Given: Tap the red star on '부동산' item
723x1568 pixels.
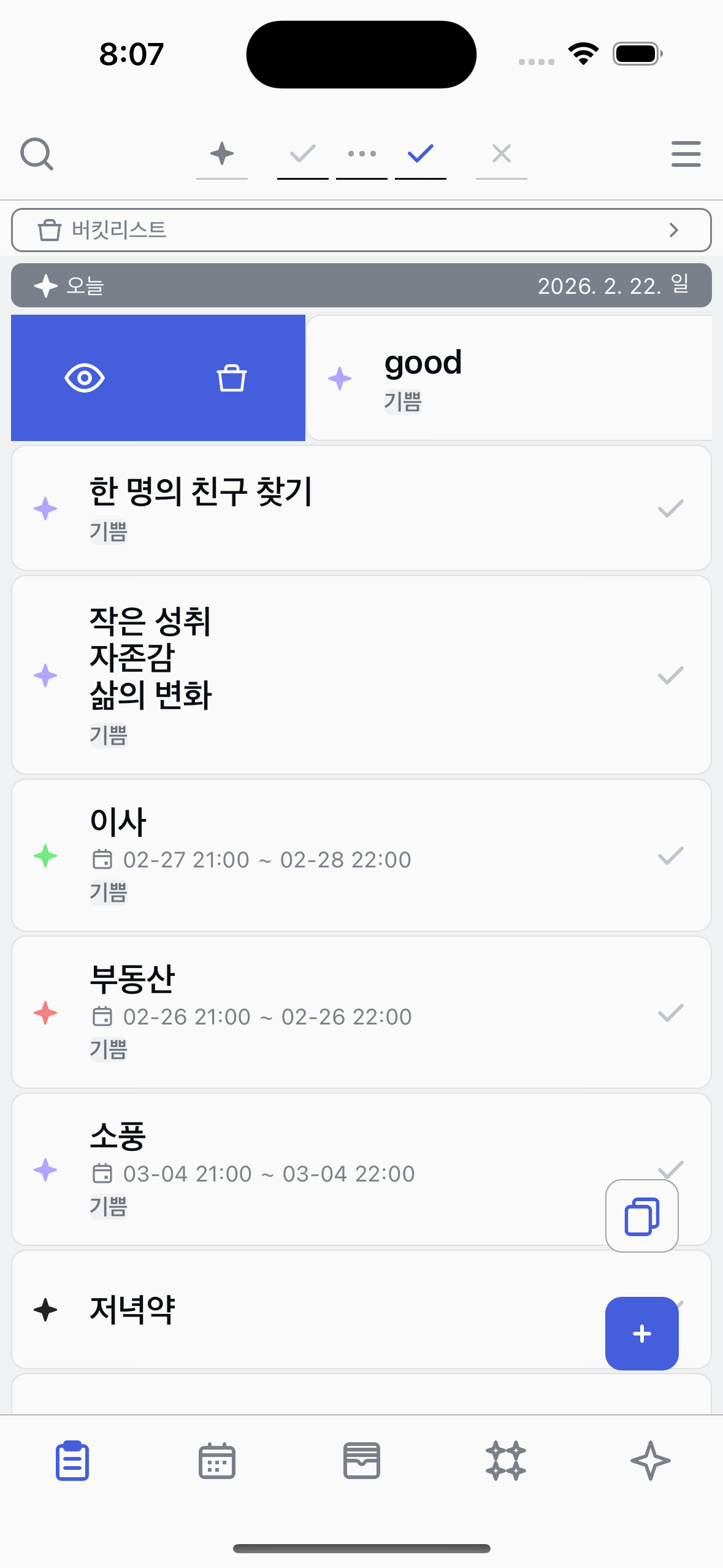Looking at the screenshot, I should pos(45,1013).
